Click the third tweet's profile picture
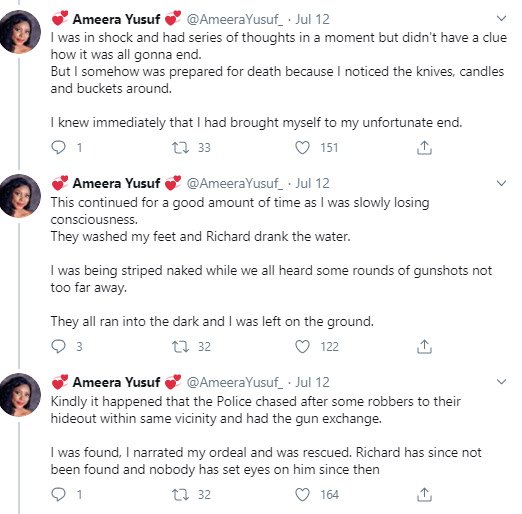Screen dimensions: 522x514 coord(20,395)
